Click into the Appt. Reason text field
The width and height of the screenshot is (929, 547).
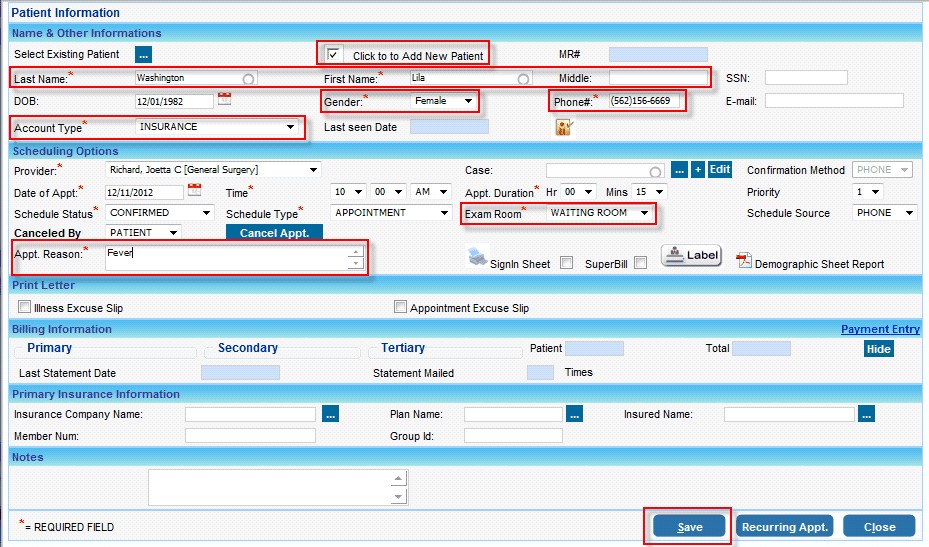pyautogui.click(x=225, y=258)
